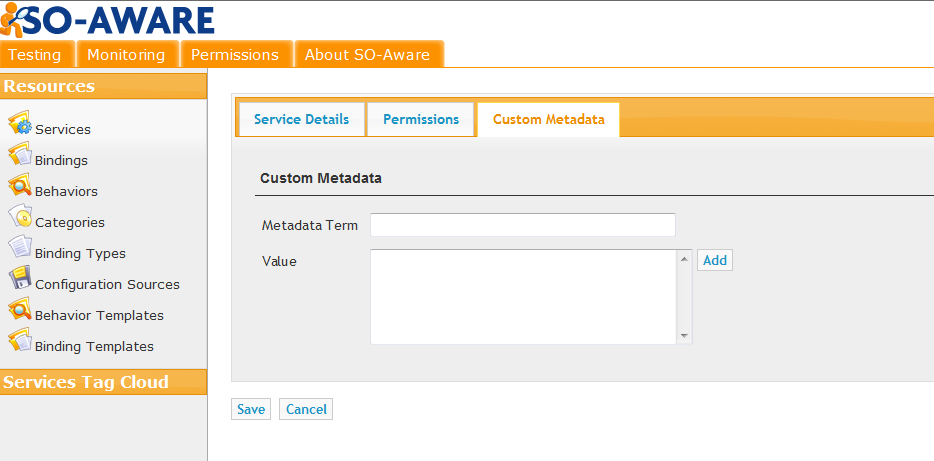934x461 pixels.
Task: Open the Behaviors magnifier icon
Action: tap(20, 185)
